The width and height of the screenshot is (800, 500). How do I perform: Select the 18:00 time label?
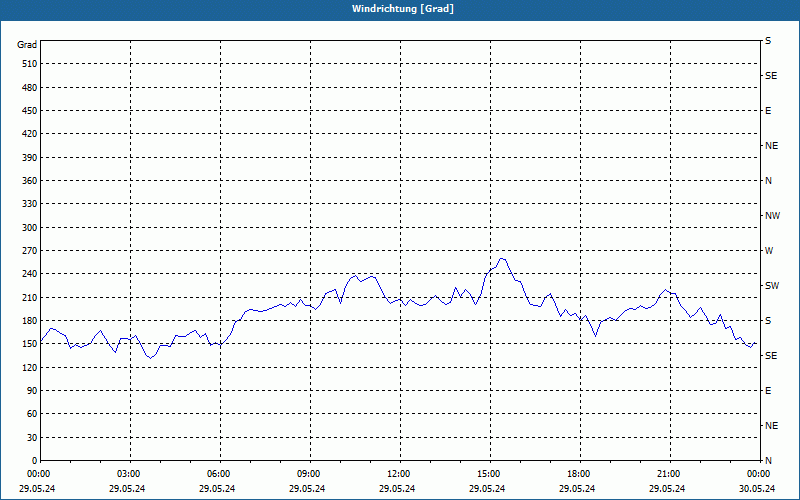(x=579, y=473)
